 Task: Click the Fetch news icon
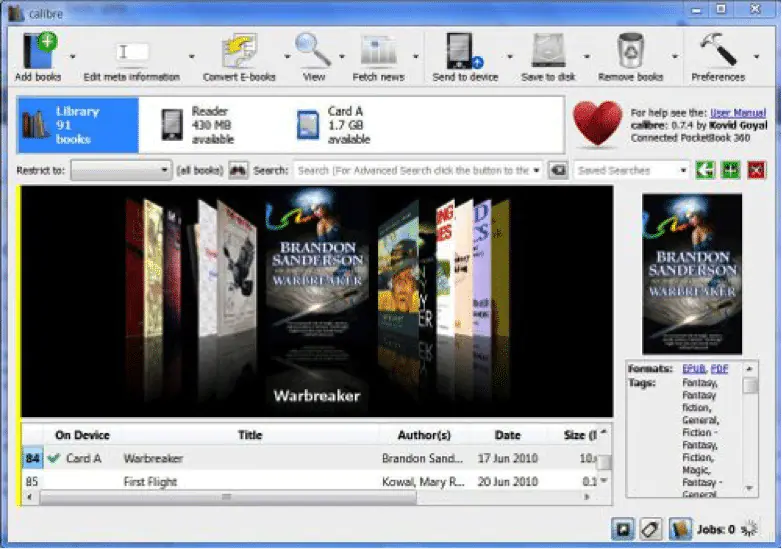tap(379, 51)
